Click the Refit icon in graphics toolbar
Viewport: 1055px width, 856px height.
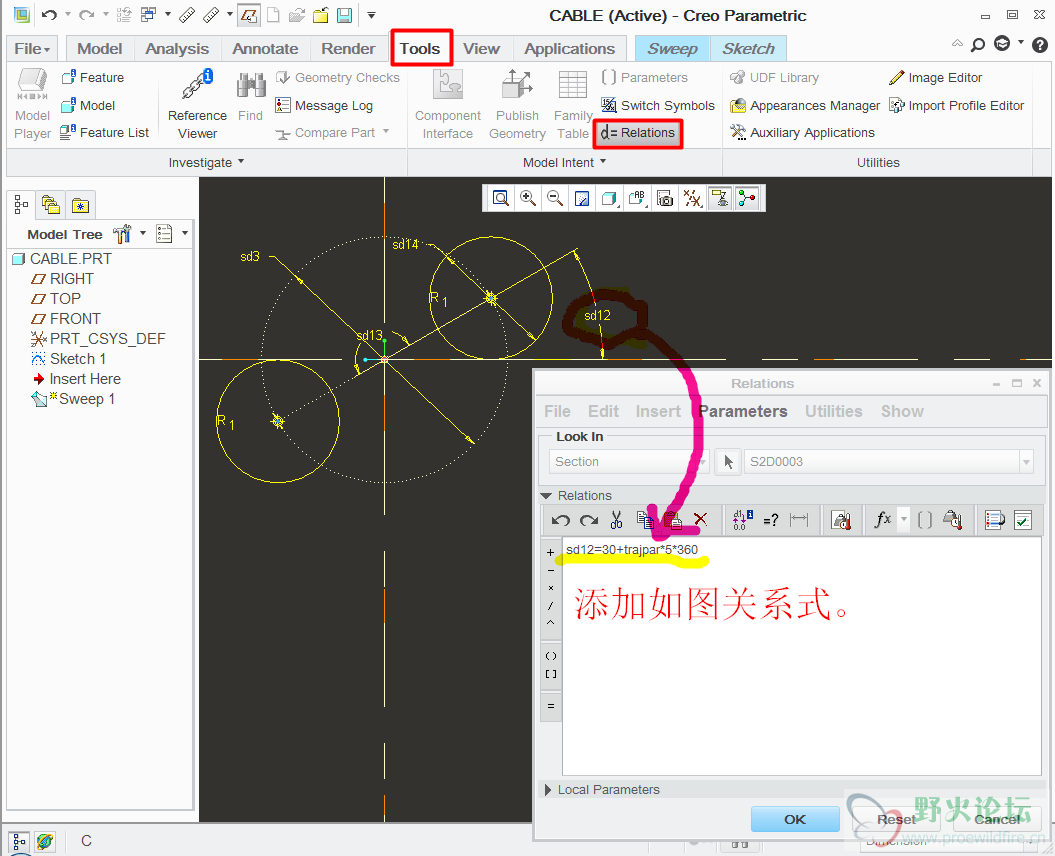[501, 198]
